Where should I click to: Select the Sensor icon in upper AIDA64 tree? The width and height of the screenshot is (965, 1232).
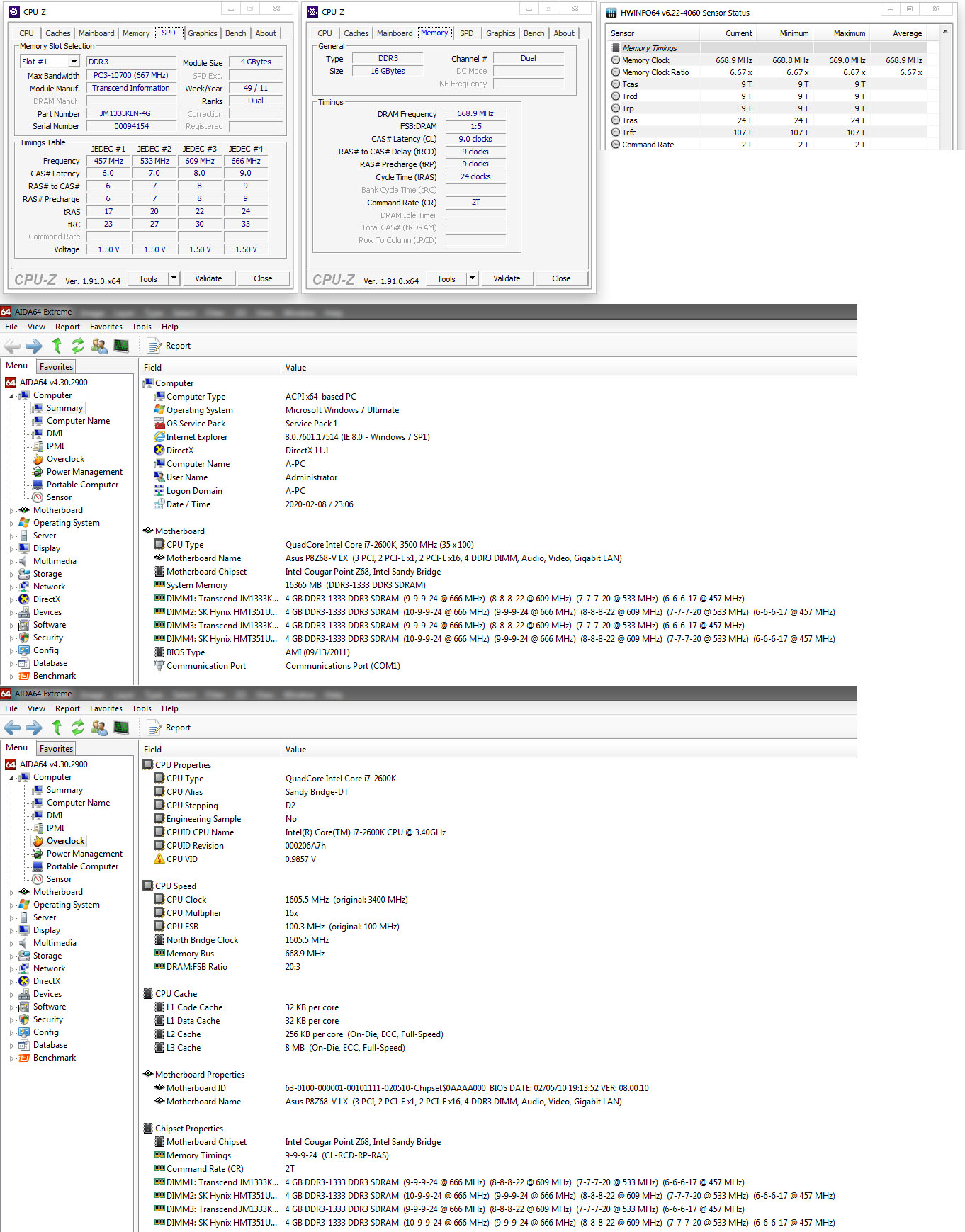(38, 497)
